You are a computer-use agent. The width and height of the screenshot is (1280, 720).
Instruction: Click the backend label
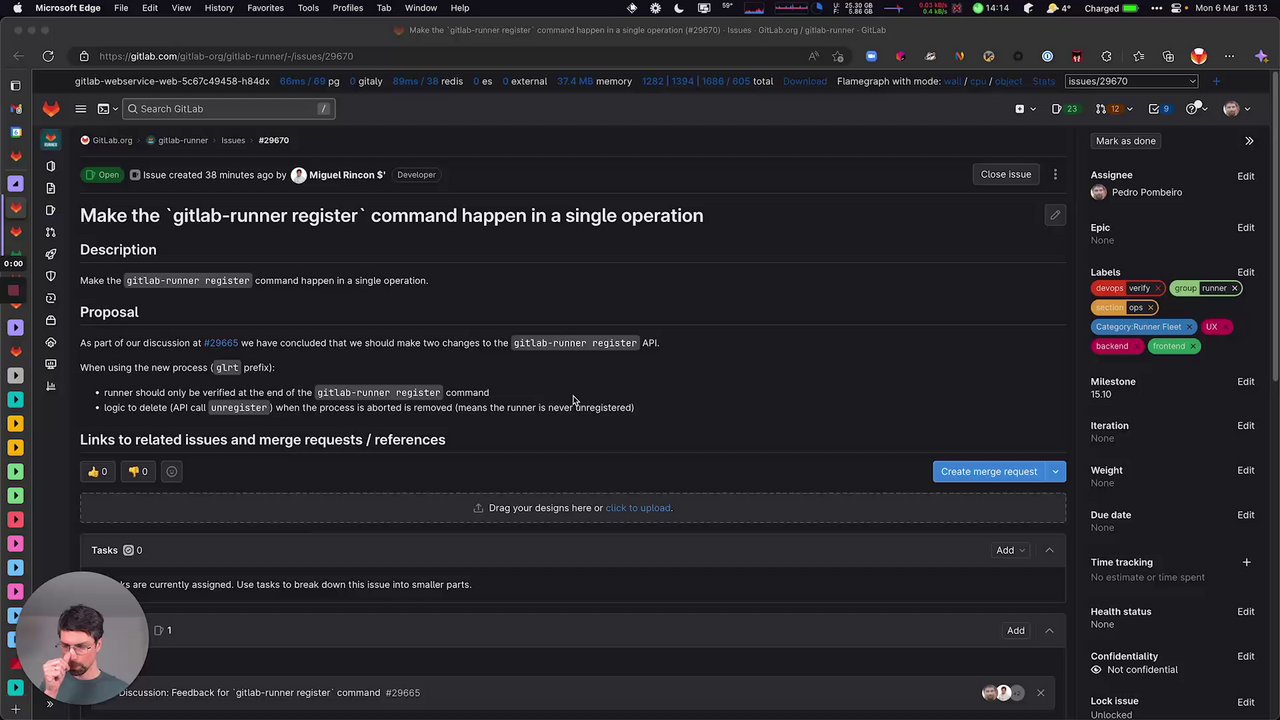pos(1112,346)
